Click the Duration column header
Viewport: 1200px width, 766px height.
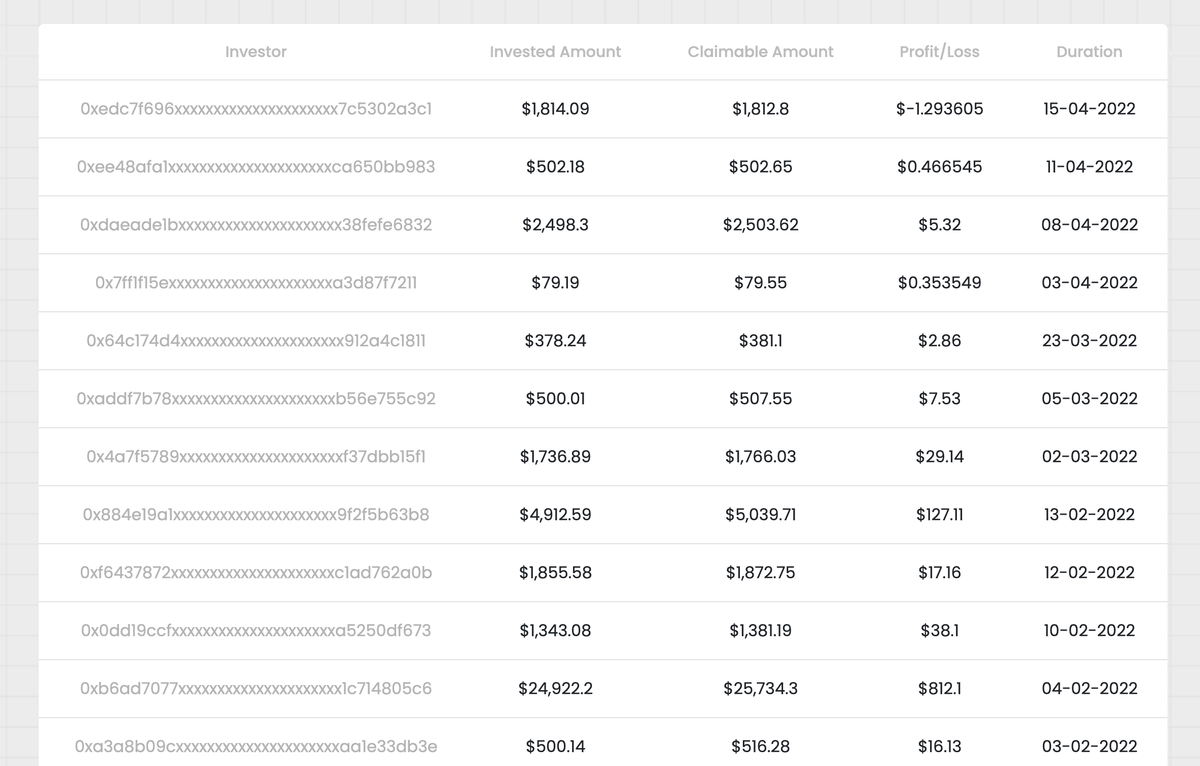pyautogui.click(x=1089, y=52)
